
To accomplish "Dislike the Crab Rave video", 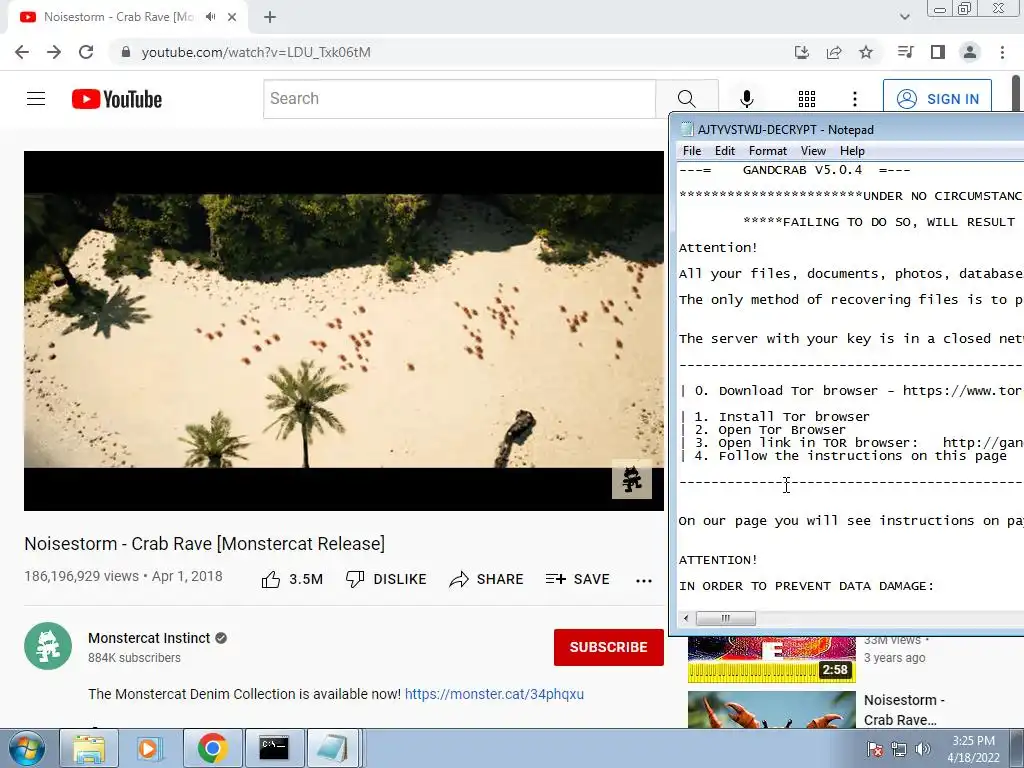I will click(x=386, y=579).
